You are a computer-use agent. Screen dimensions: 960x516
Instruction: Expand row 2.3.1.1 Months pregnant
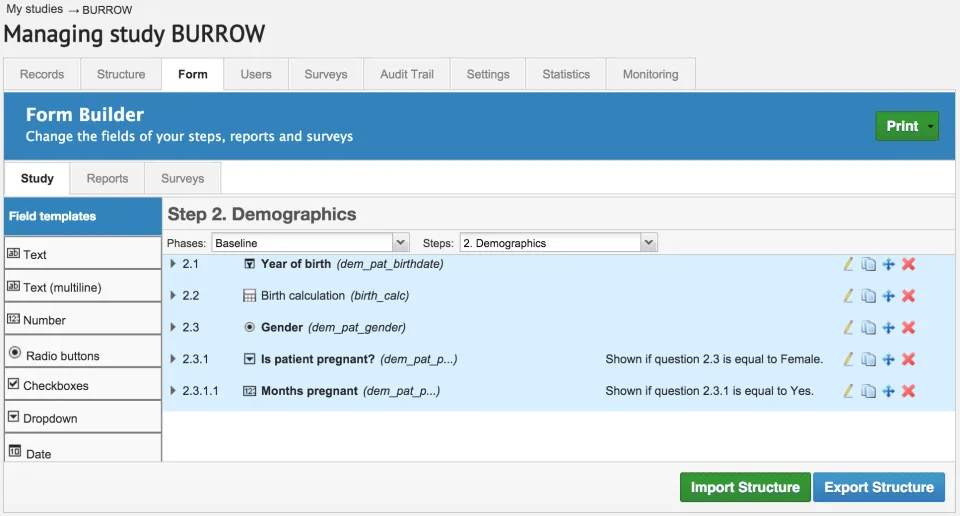tap(173, 391)
